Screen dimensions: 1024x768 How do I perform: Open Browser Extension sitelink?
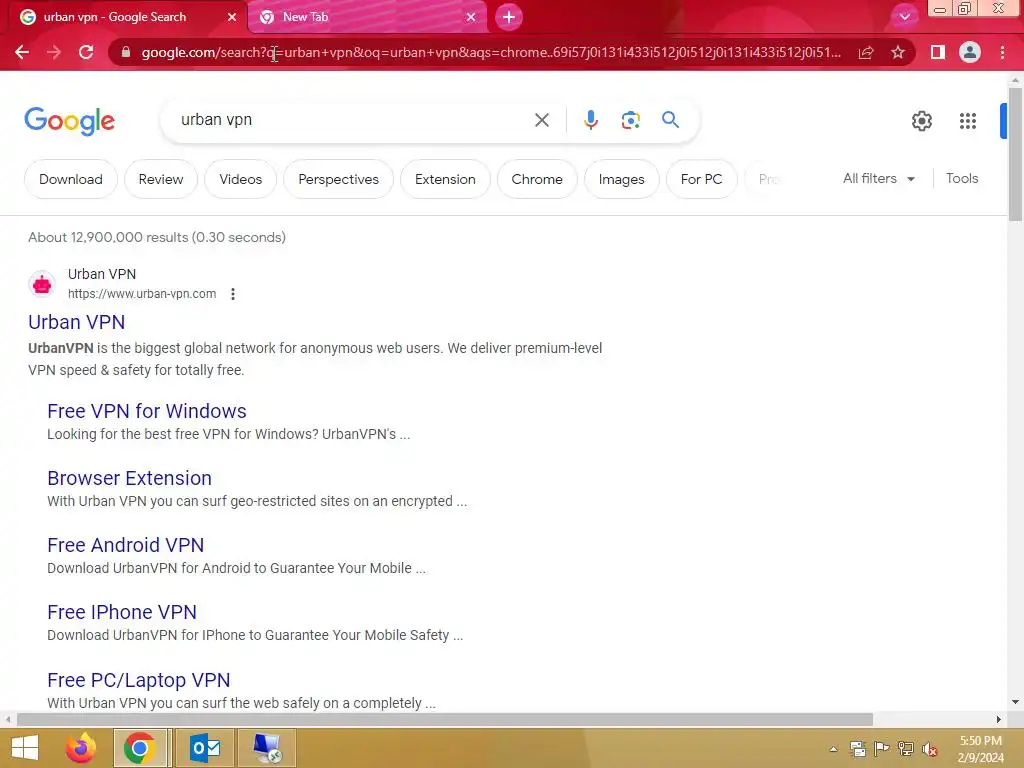pyautogui.click(x=129, y=478)
